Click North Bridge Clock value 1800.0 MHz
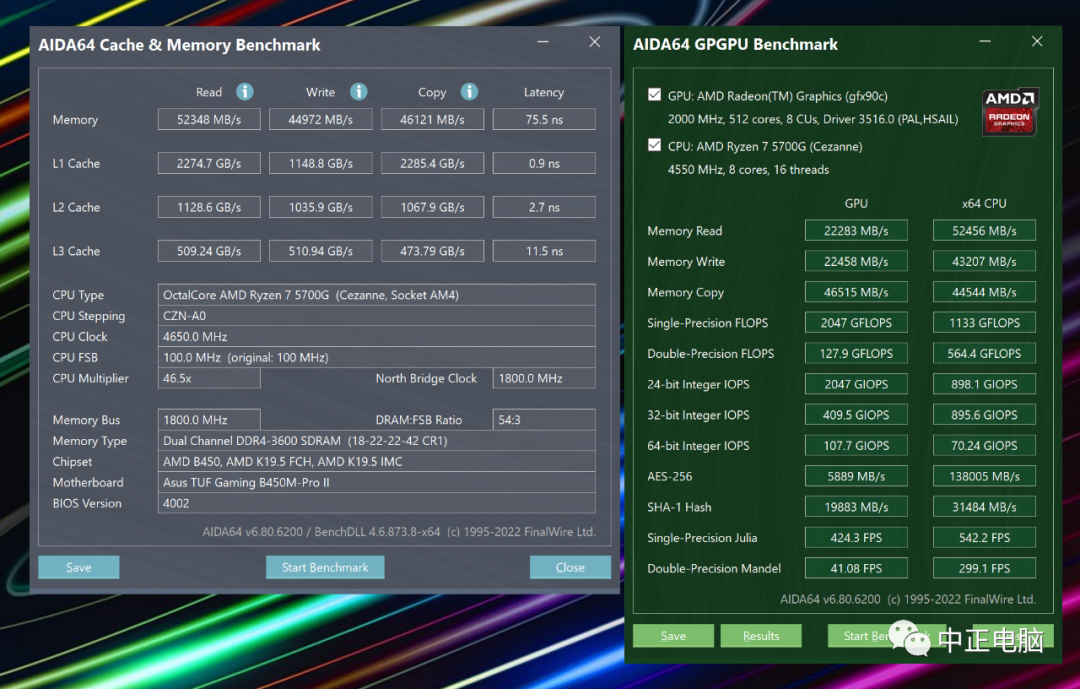This screenshot has width=1080, height=689. 544,378
